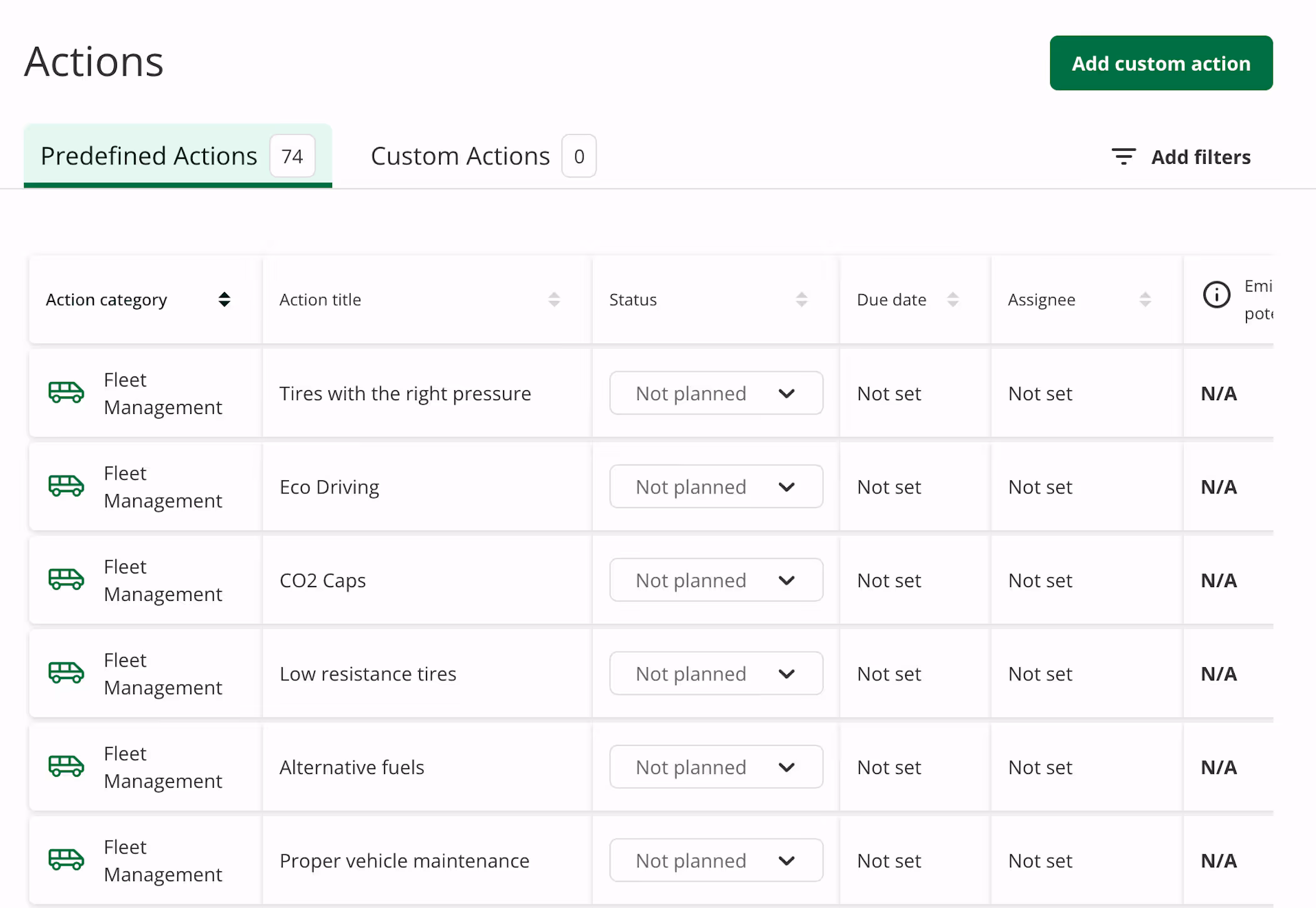Sort by Assignee column arrows
1316x908 pixels.
[1145, 300]
